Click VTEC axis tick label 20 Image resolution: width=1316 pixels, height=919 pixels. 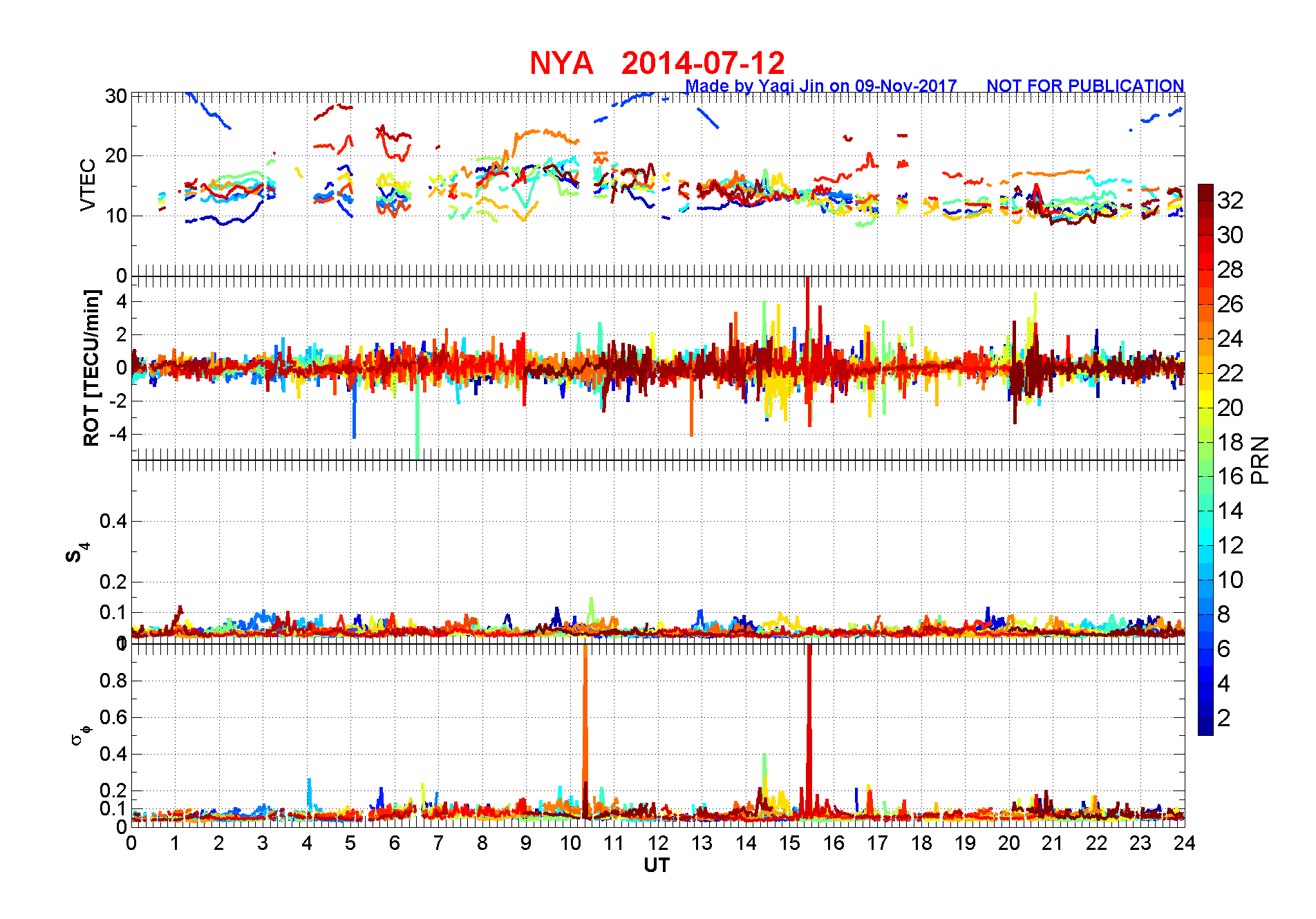(115, 155)
